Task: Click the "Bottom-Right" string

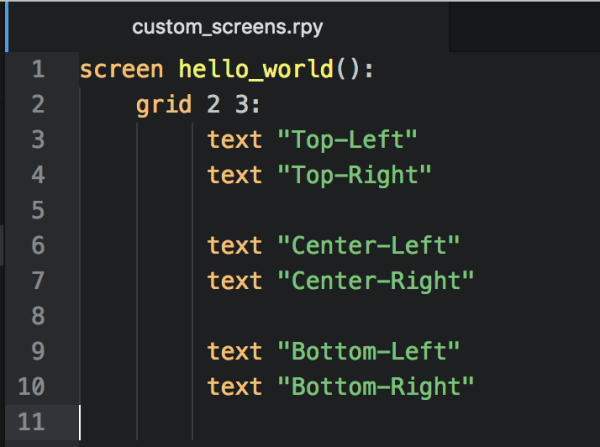Action: coord(374,386)
